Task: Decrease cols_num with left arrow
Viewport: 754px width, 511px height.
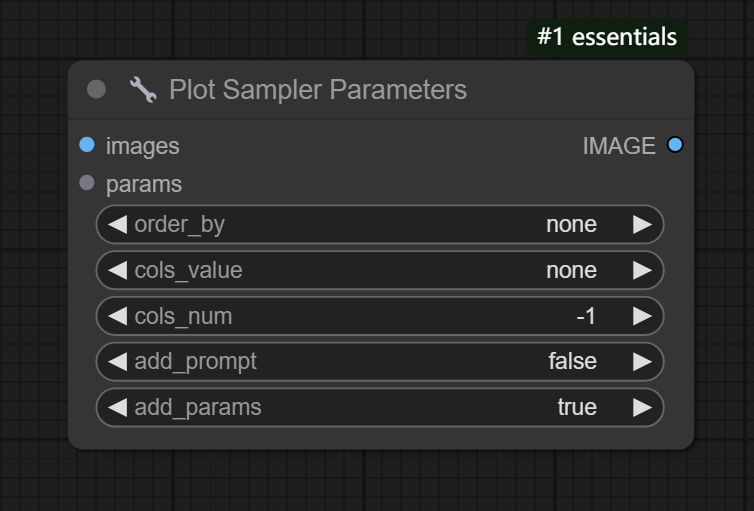Action: pos(118,316)
